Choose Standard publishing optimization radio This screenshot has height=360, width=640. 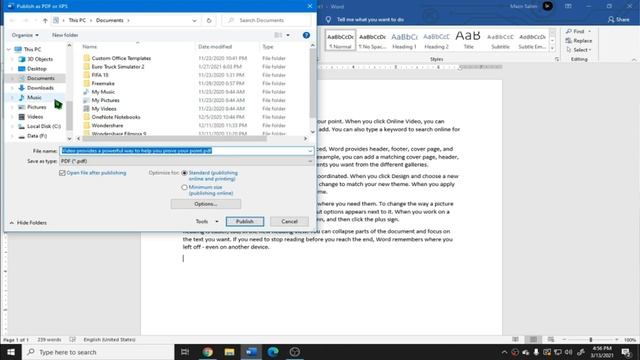click(x=184, y=173)
